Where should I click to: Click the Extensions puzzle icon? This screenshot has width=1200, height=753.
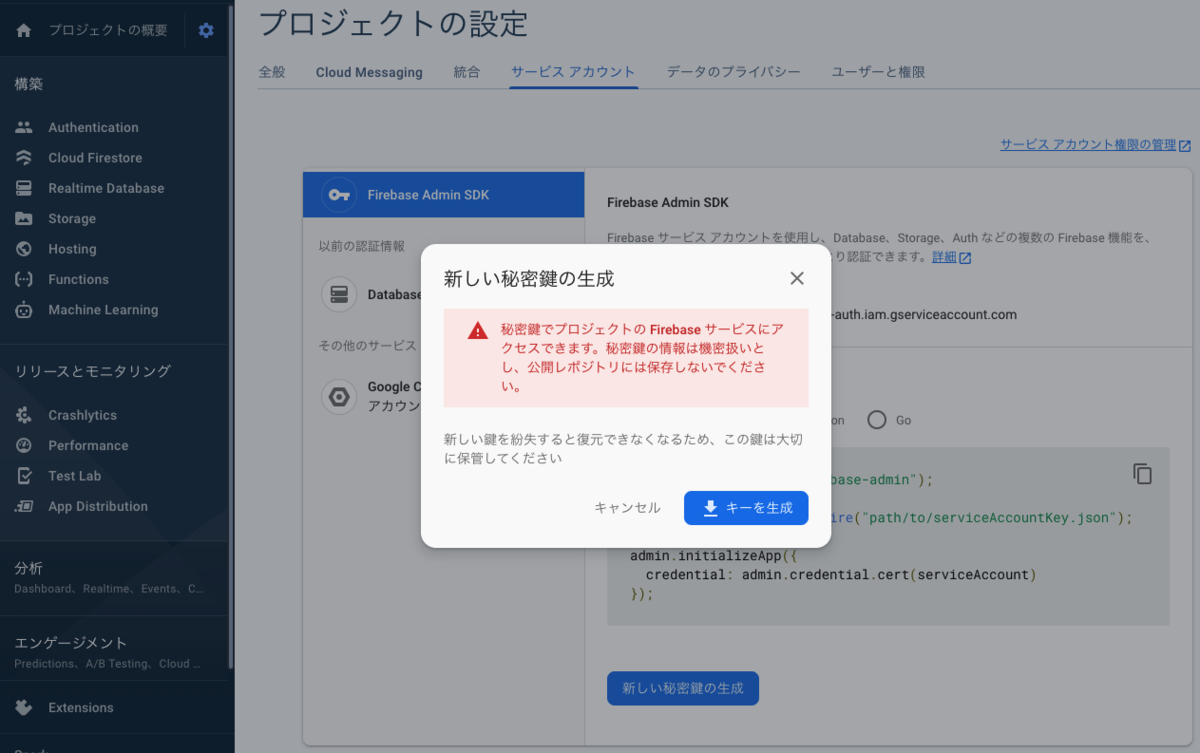[24, 707]
